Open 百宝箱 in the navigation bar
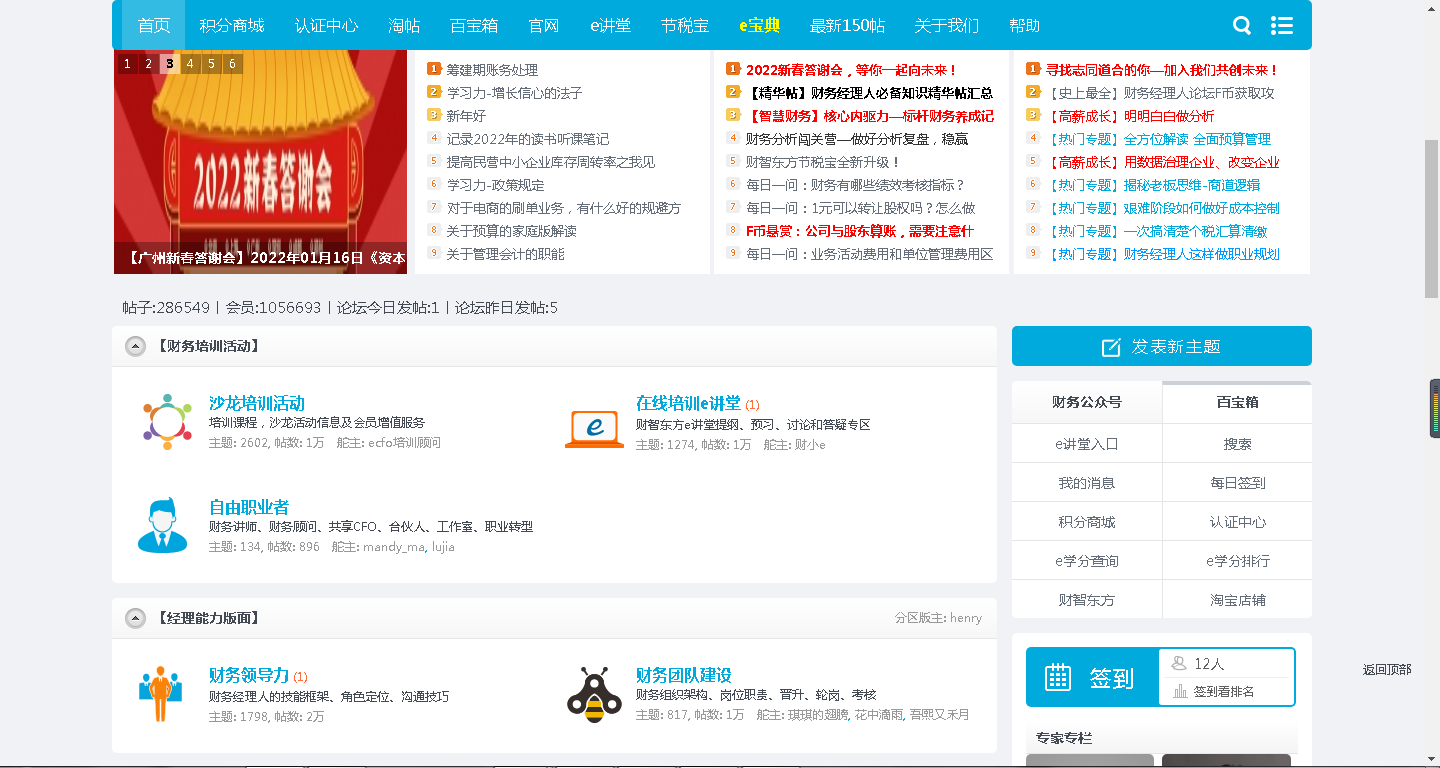This screenshot has width=1440, height=768. coord(474,26)
